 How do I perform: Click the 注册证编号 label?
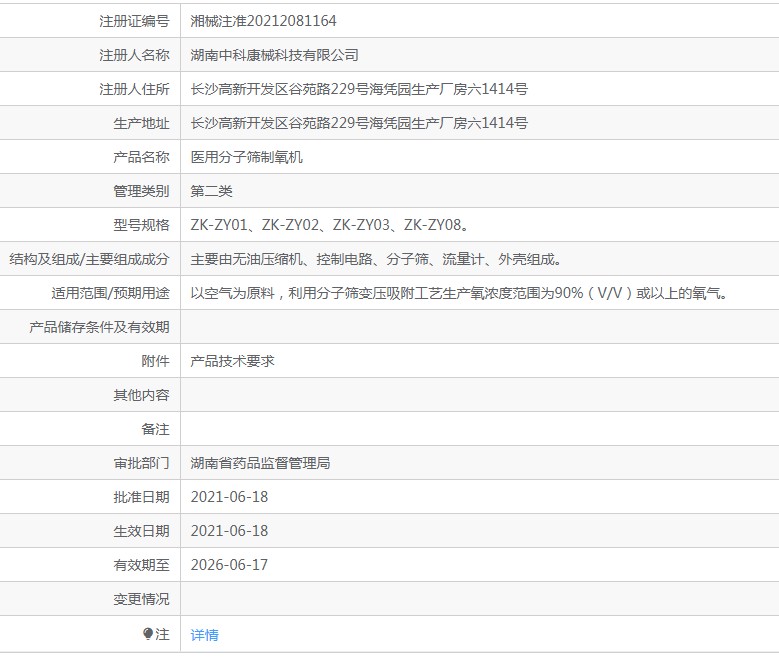coord(134,21)
